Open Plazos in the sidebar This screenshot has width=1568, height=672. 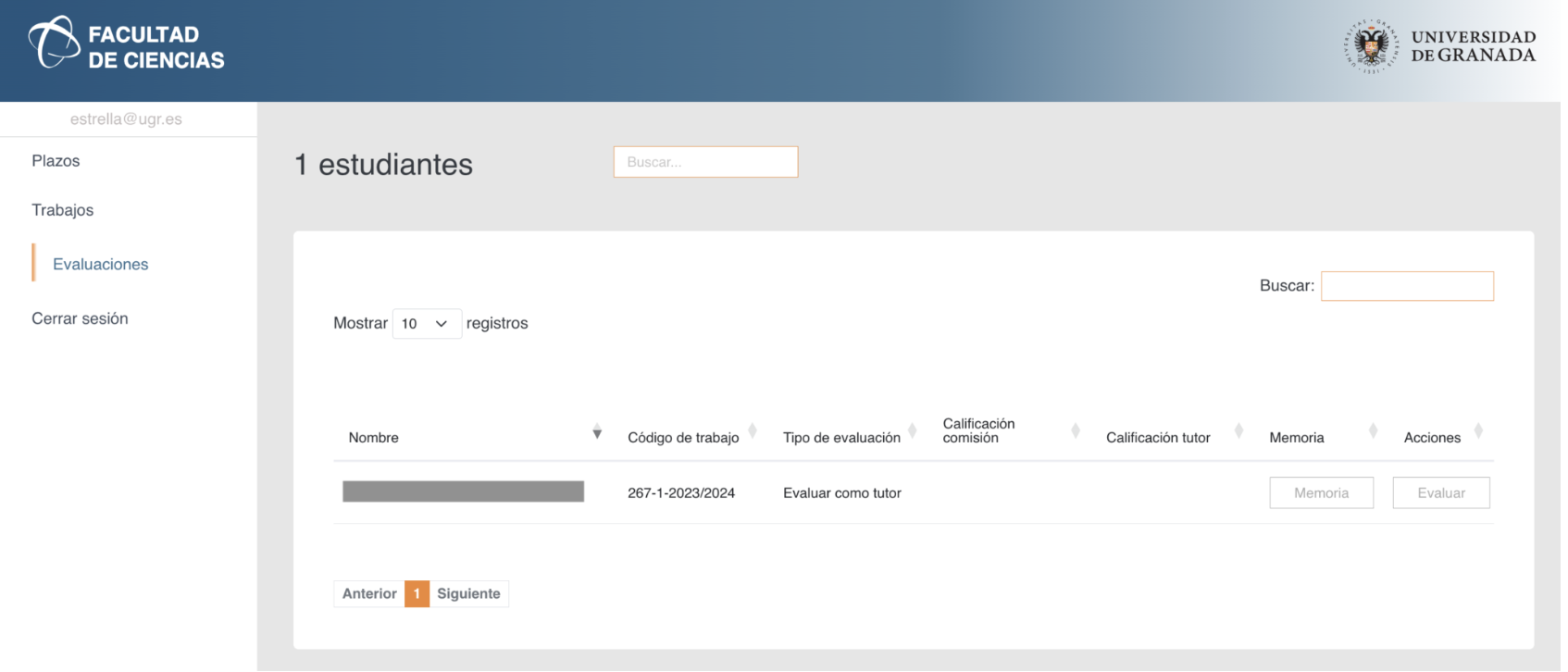click(x=56, y=161)
